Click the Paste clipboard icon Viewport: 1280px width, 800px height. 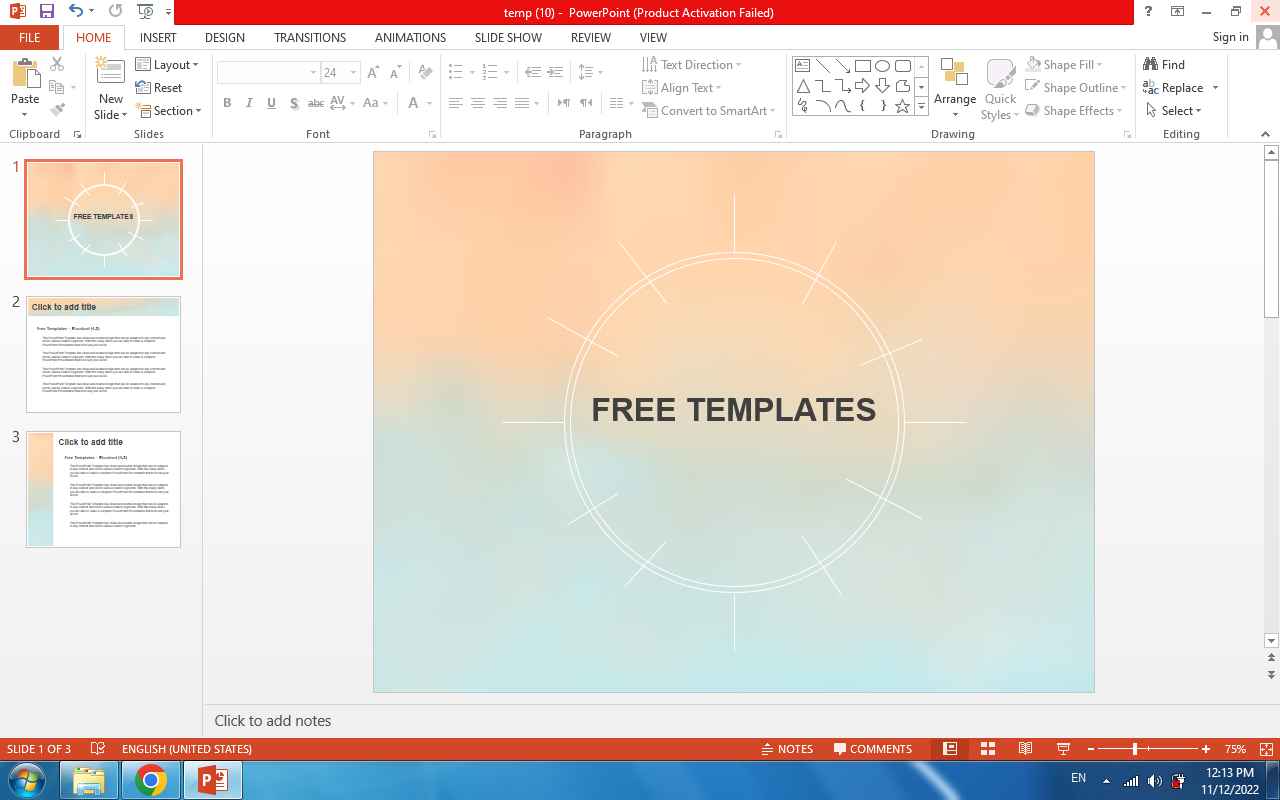[x=25, y=75]
